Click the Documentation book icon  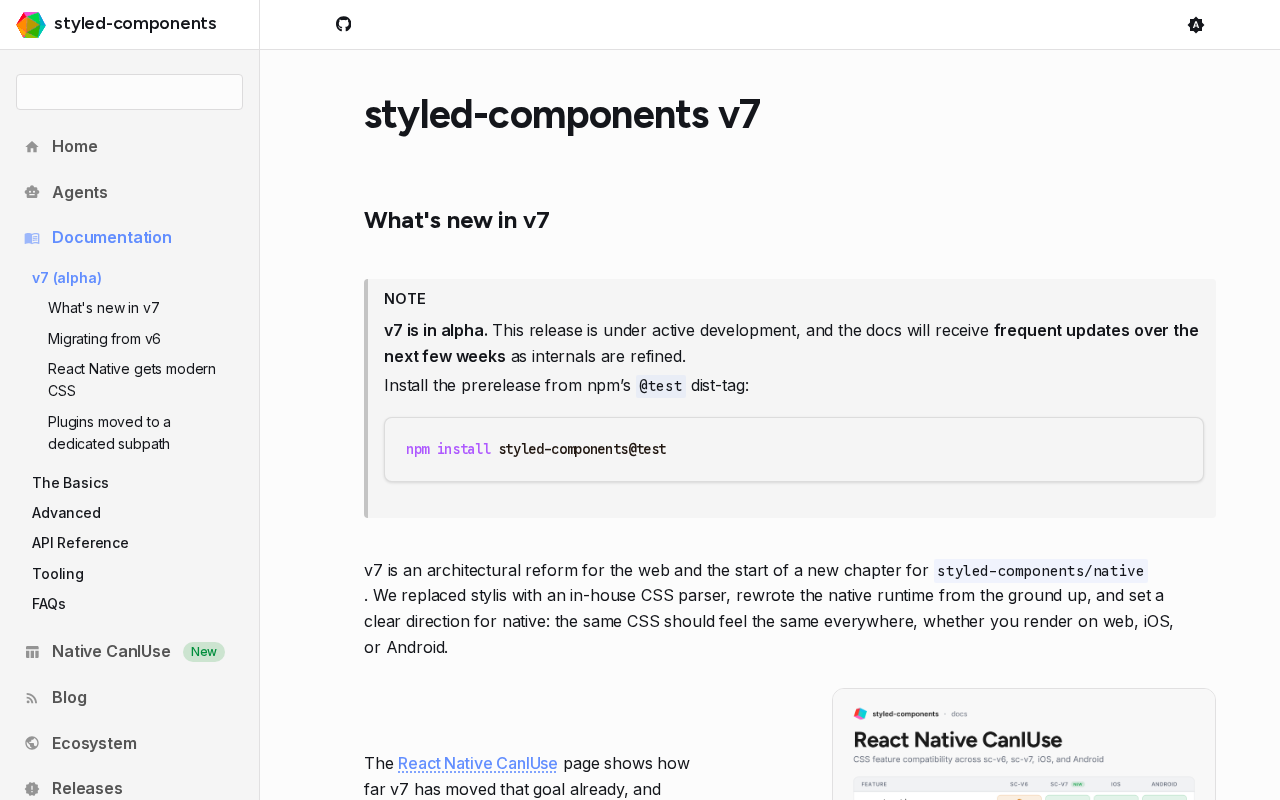(x=32, y=238)
